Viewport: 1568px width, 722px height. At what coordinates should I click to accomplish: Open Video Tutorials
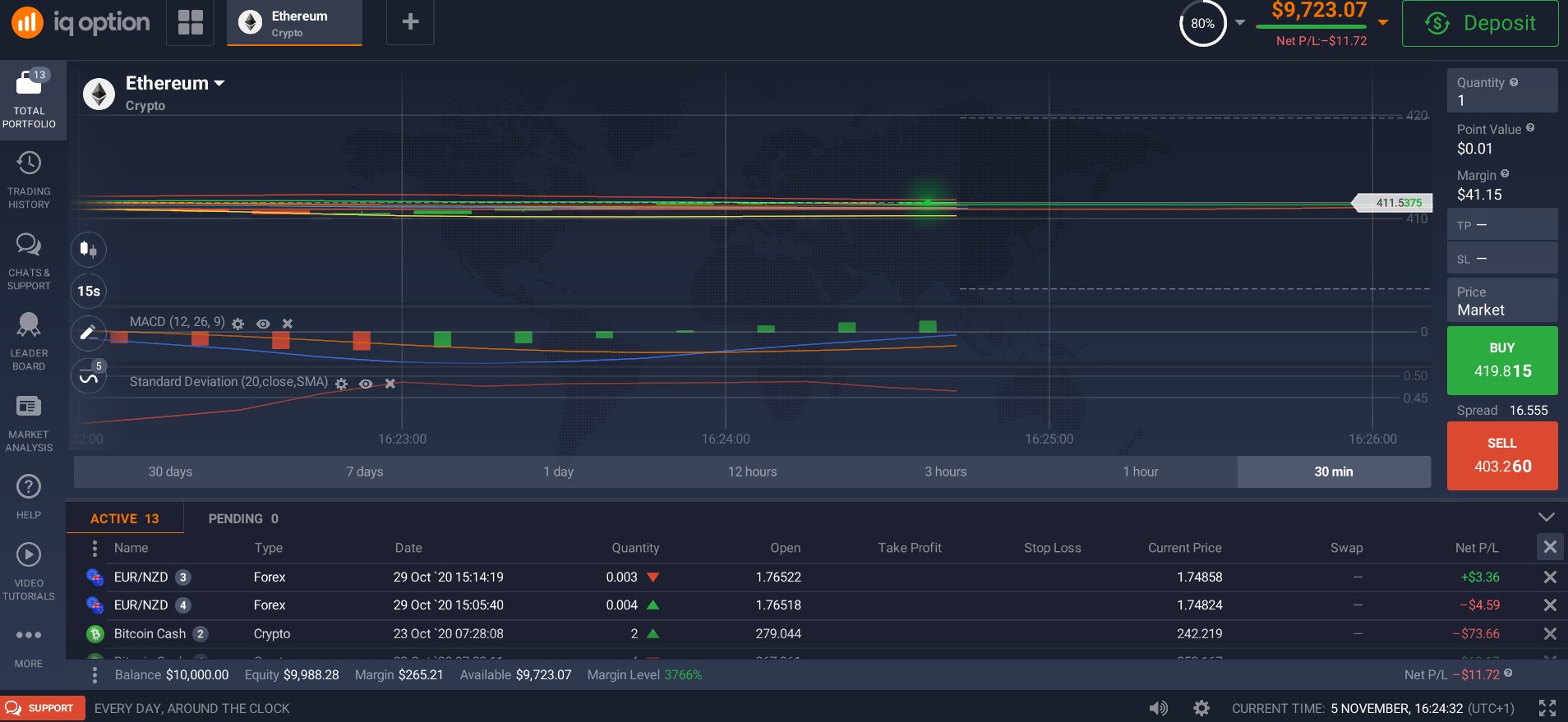pyautogui.click(x=29, y=571)
